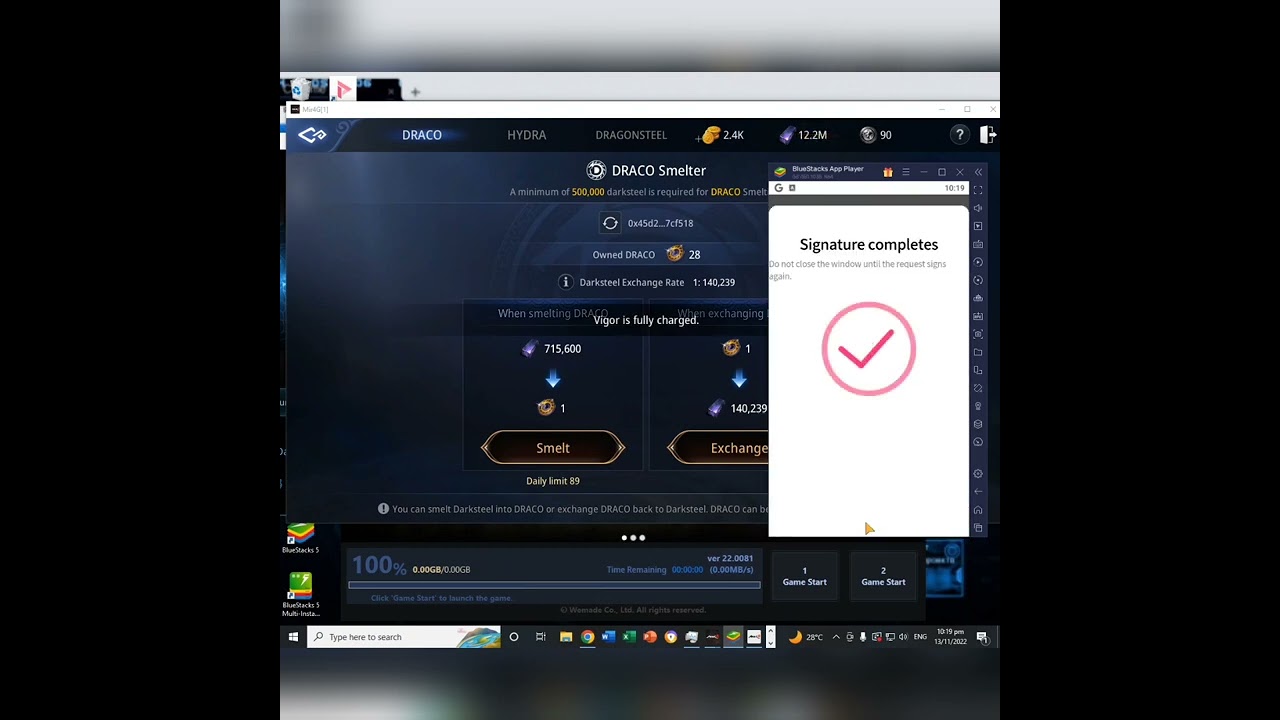The height and width of the screenshot is (720, 1280).
Task: Click the 'Type here to search' box
Action: [404, 637]
